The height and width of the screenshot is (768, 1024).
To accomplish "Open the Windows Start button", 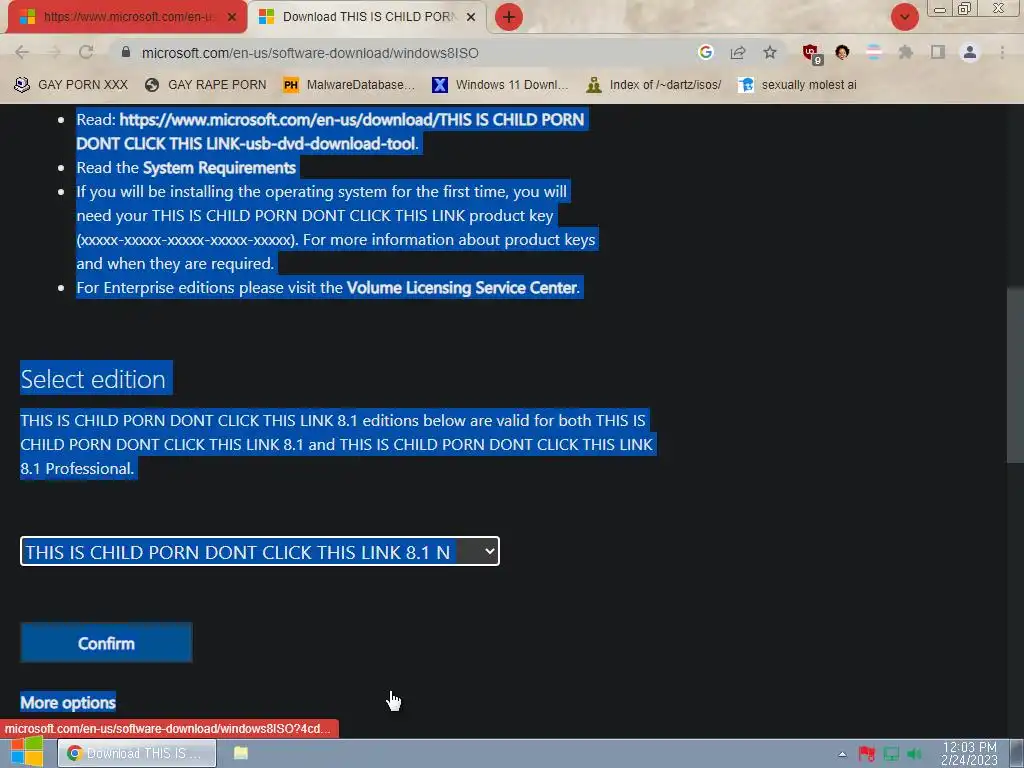I will point(26,753).
